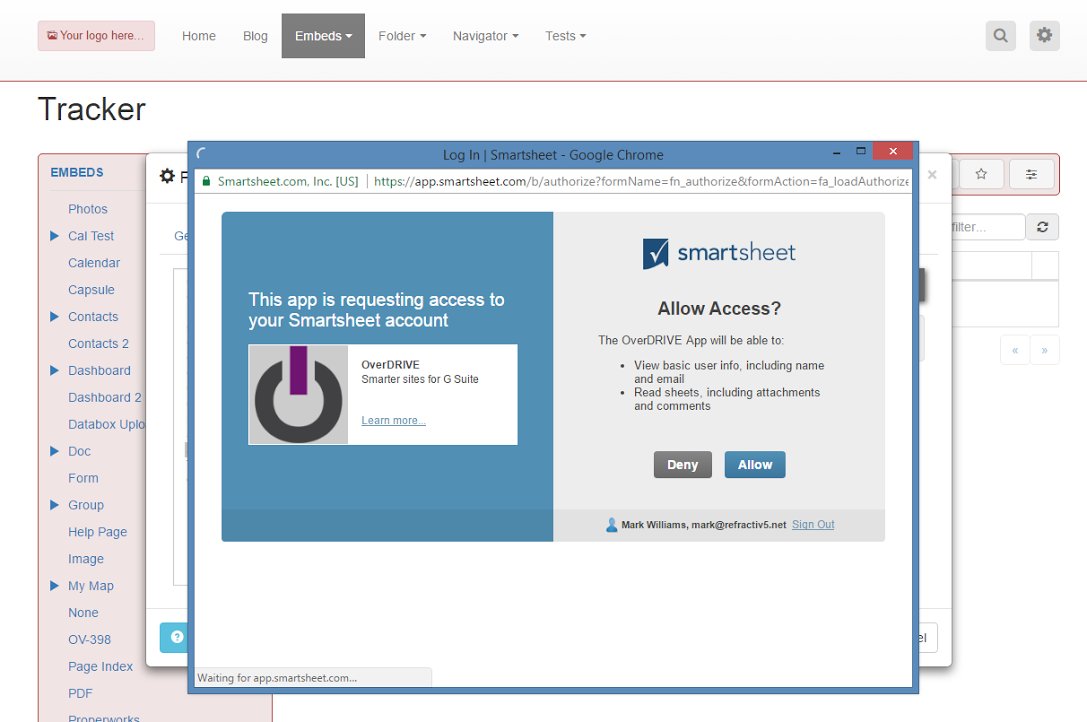Expand the My Map tree item
The image size is (1087, 722).
54,585
